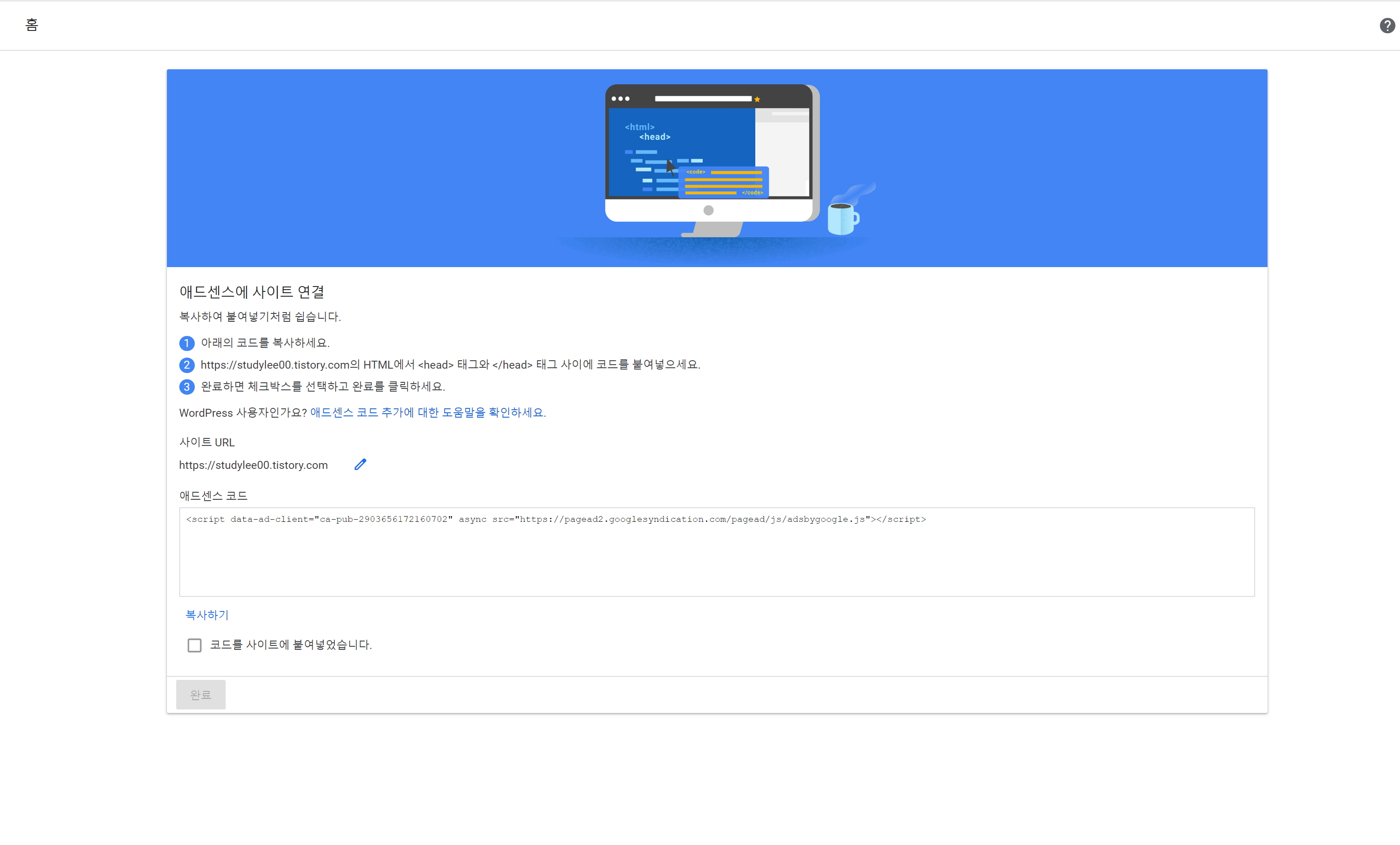This screenshot has height=845, width=1400.
Task: Click the '애드센스에 사이트 연결' heading
Action: point(252,292)
